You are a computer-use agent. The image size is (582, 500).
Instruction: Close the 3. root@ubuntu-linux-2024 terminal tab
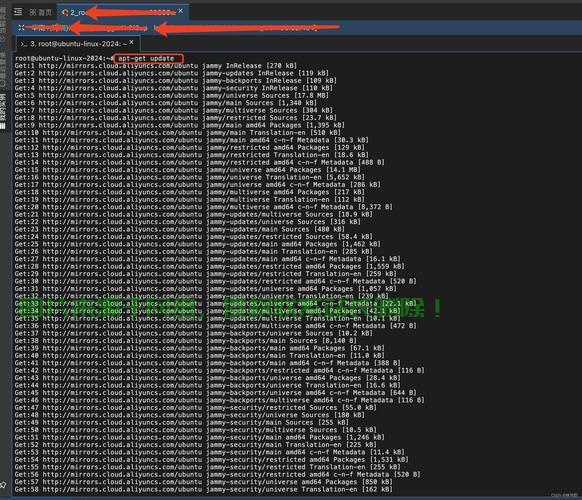pyautogui.click(x=131, y=42)
